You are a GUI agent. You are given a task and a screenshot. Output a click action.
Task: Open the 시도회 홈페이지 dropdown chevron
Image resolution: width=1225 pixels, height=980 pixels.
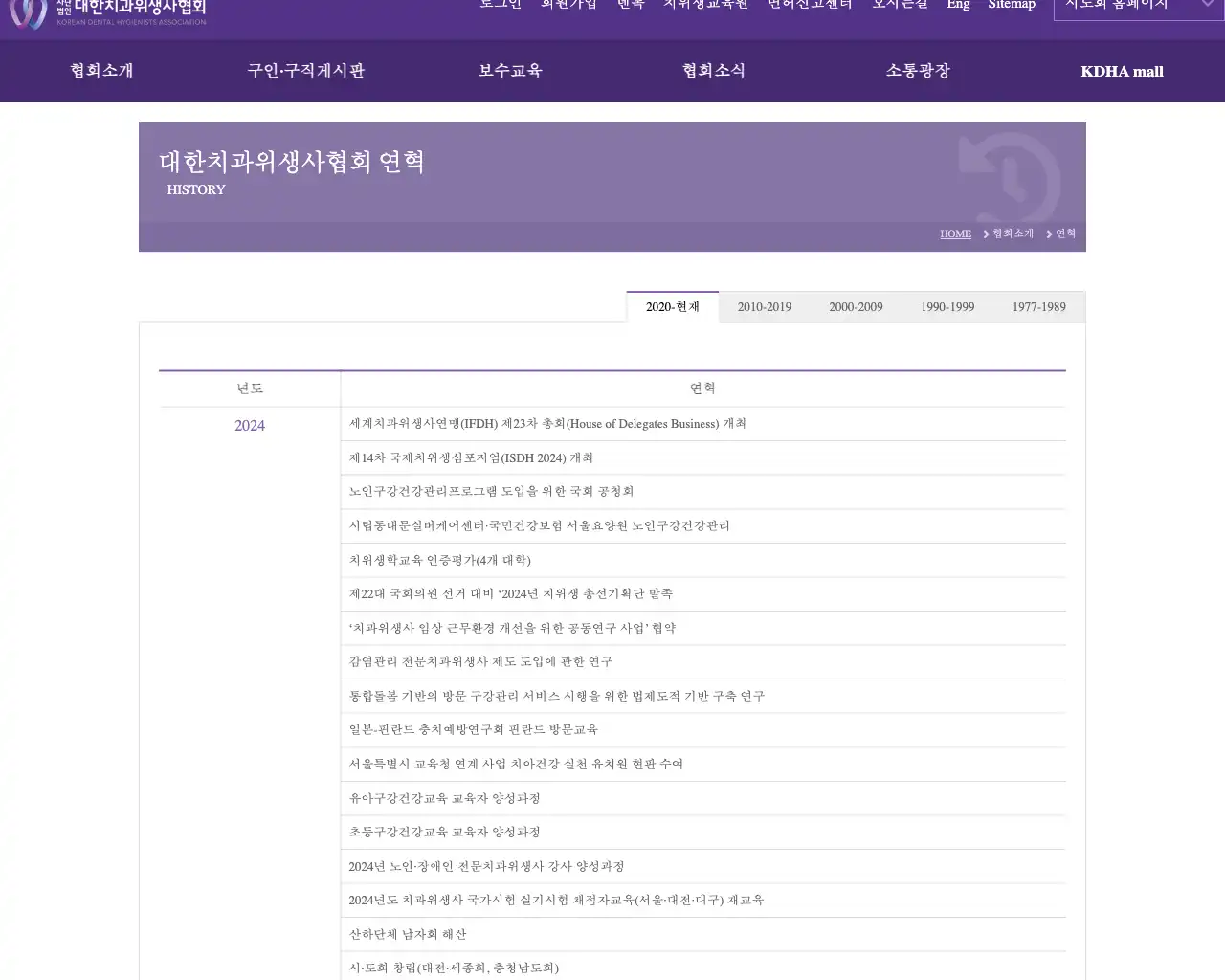click(x=1208, y=5)
